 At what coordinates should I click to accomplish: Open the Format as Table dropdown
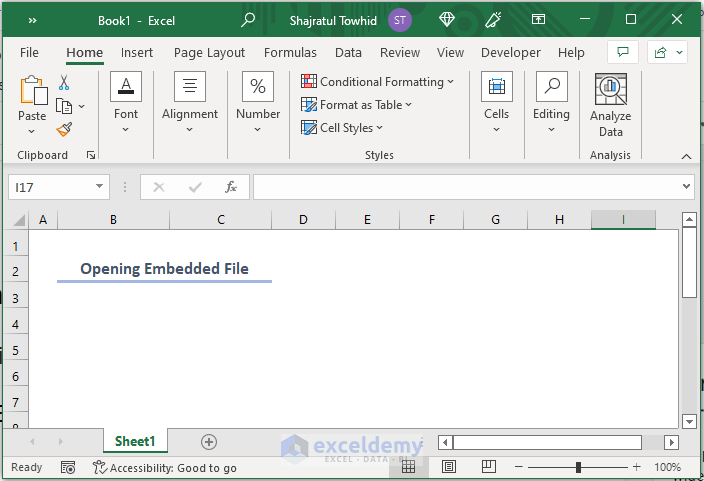tap(356, 105)
